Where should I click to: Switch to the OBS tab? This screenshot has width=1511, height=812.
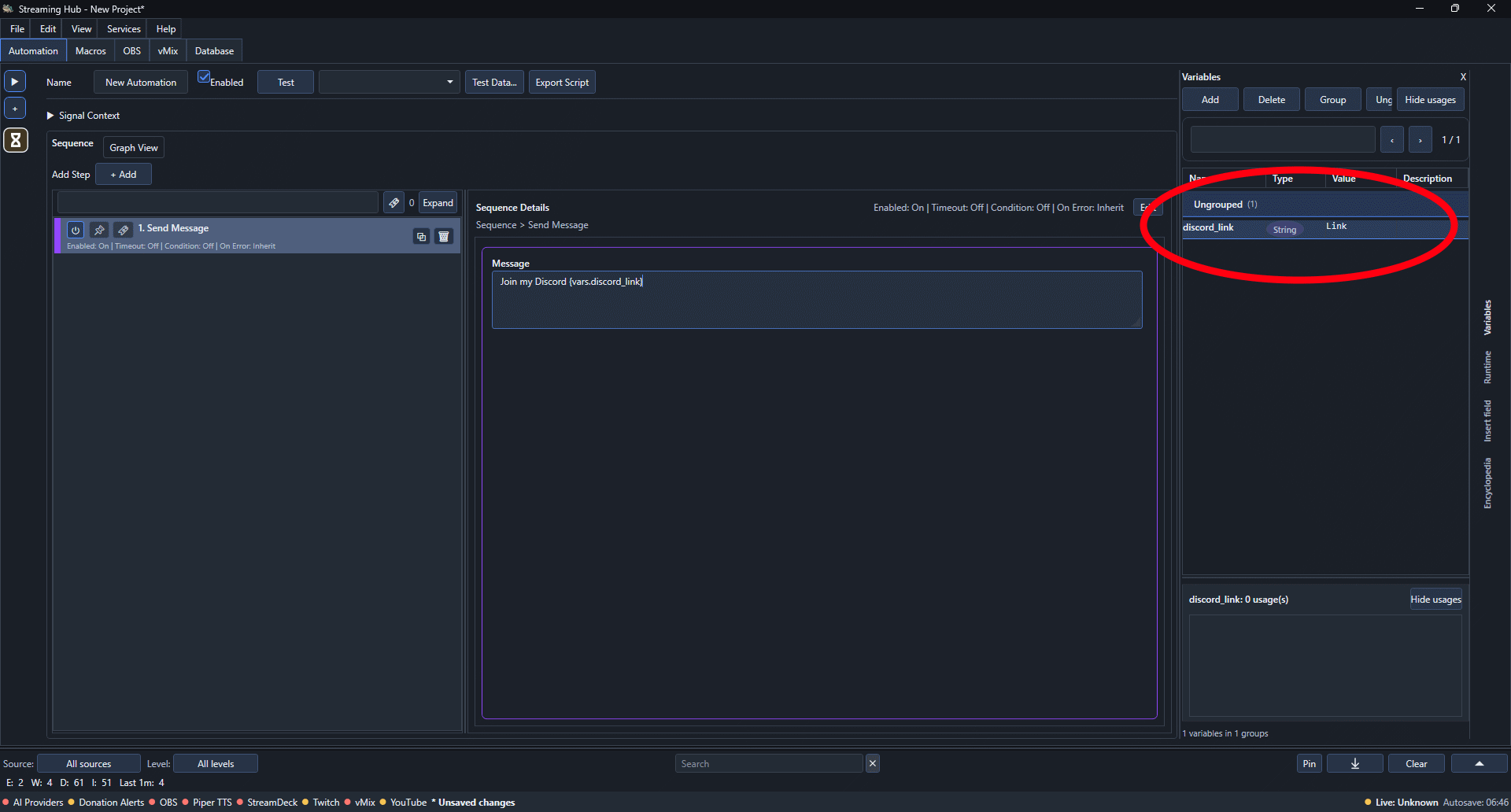[132, 50]
